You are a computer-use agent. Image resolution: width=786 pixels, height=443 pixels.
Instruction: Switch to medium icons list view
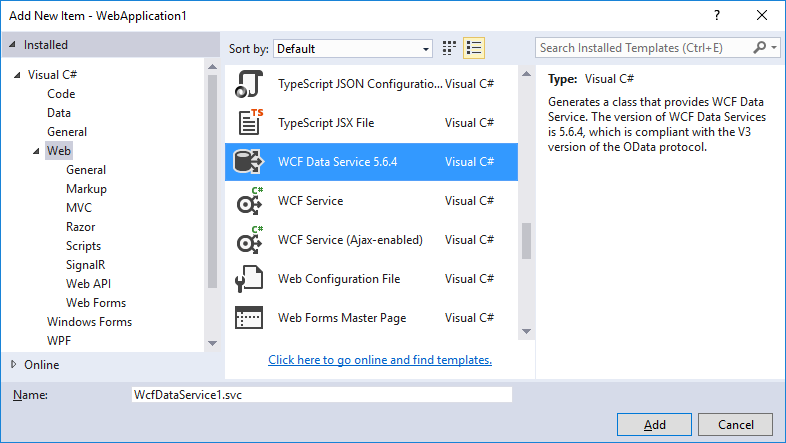pos(474,48)
